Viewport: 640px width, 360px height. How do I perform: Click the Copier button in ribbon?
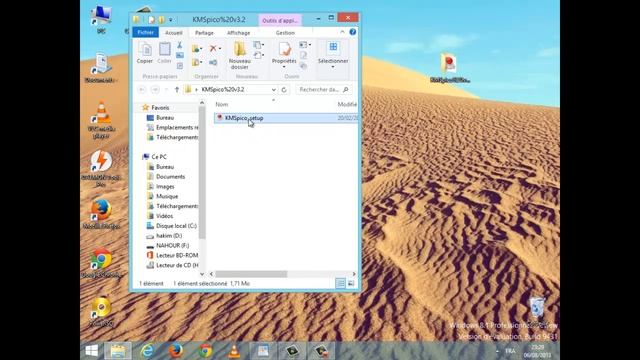(144, 53)
